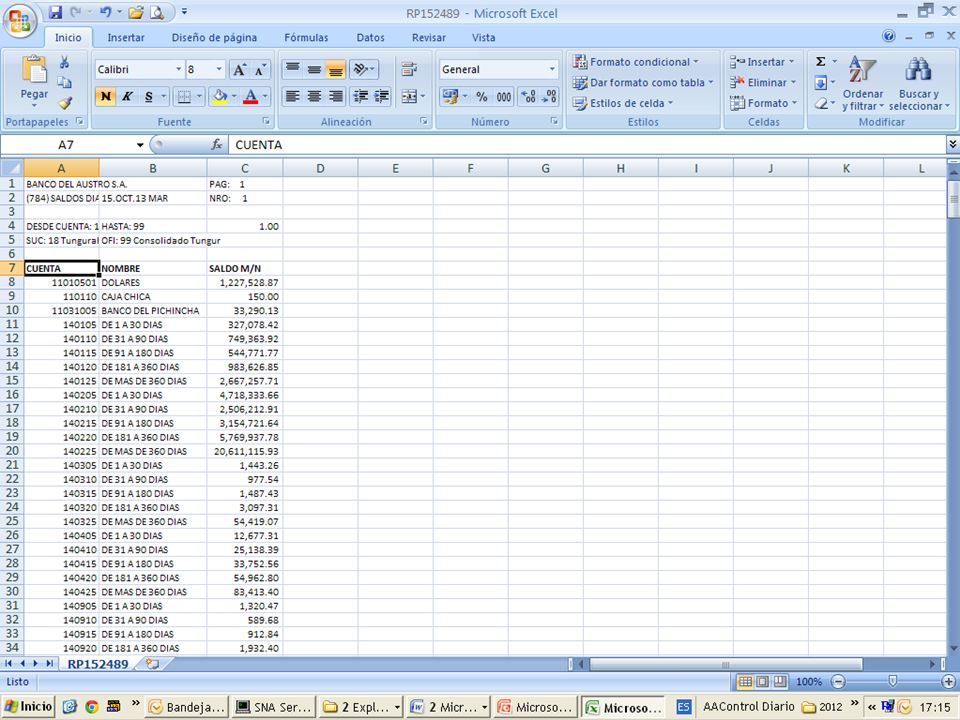960x720 pixels.
Task: Increase the number of decimal places
Action: [x=529, y=96]
